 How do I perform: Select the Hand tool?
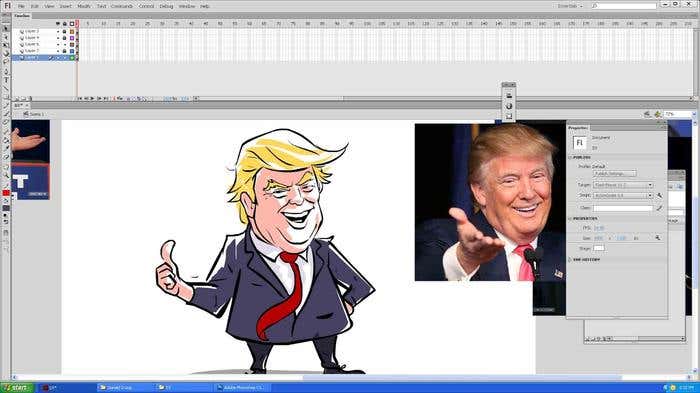click(6, 166)
